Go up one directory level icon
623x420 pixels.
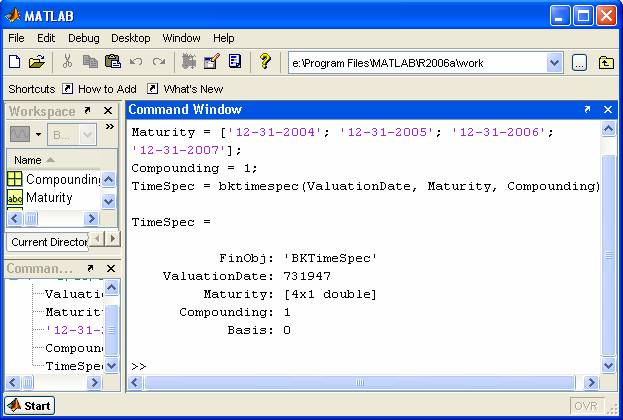[x=606, y=63]
